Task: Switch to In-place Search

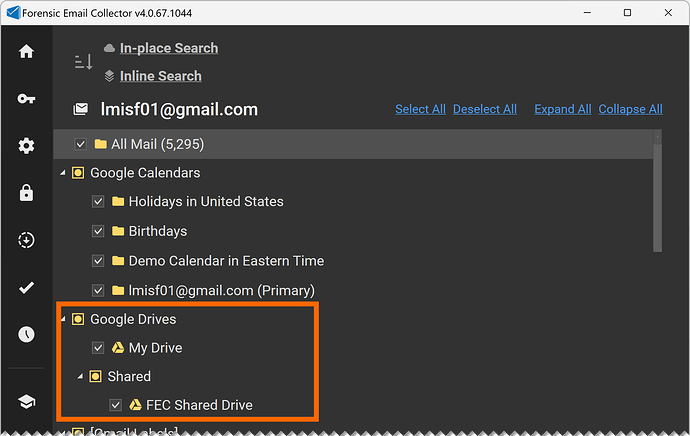Action: pos(168,48)
